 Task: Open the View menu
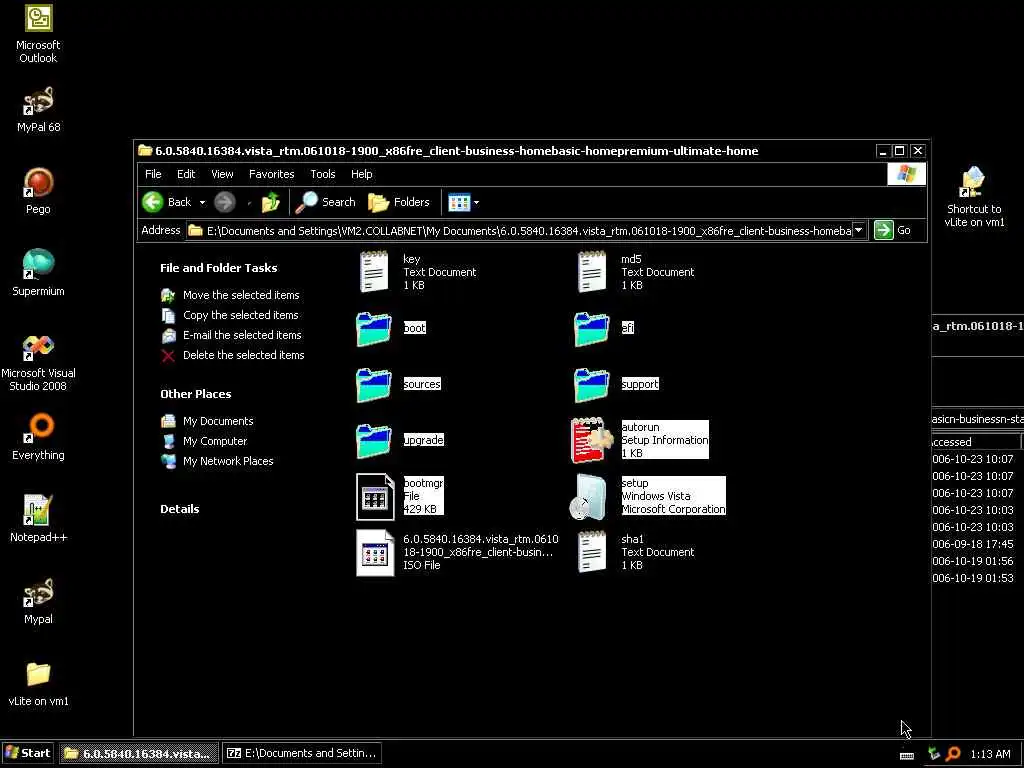222,174
